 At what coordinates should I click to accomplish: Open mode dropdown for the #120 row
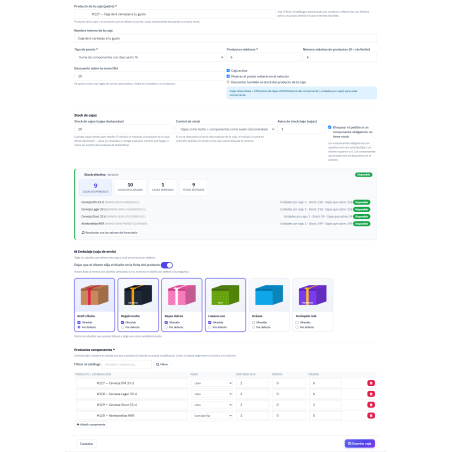[x=213, y=416]
